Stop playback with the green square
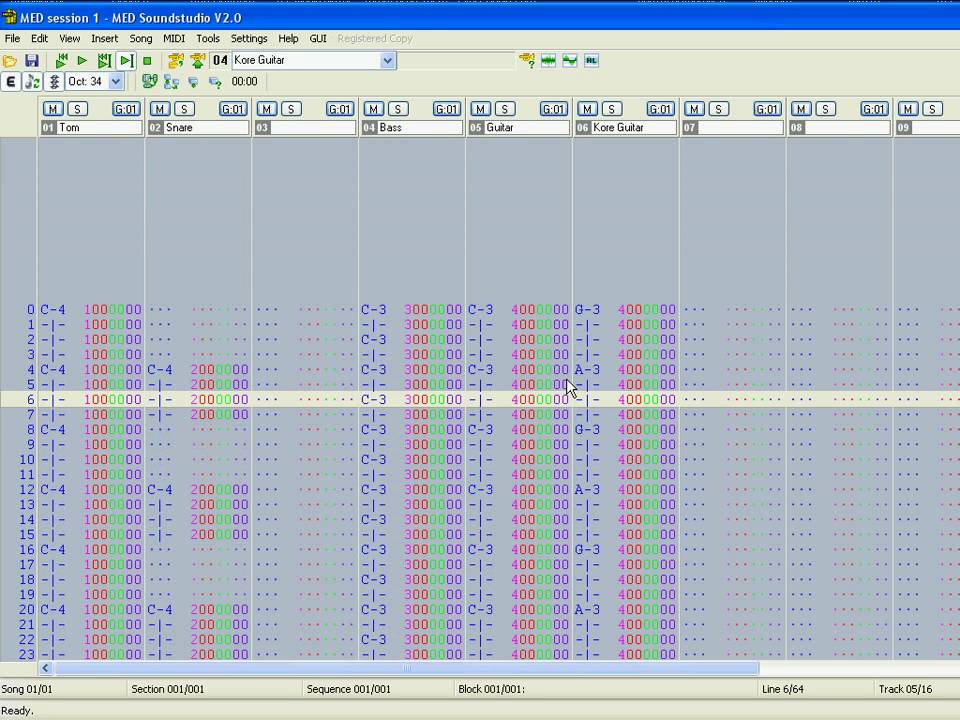Screen dimensions: 960x720 point(147,61)
